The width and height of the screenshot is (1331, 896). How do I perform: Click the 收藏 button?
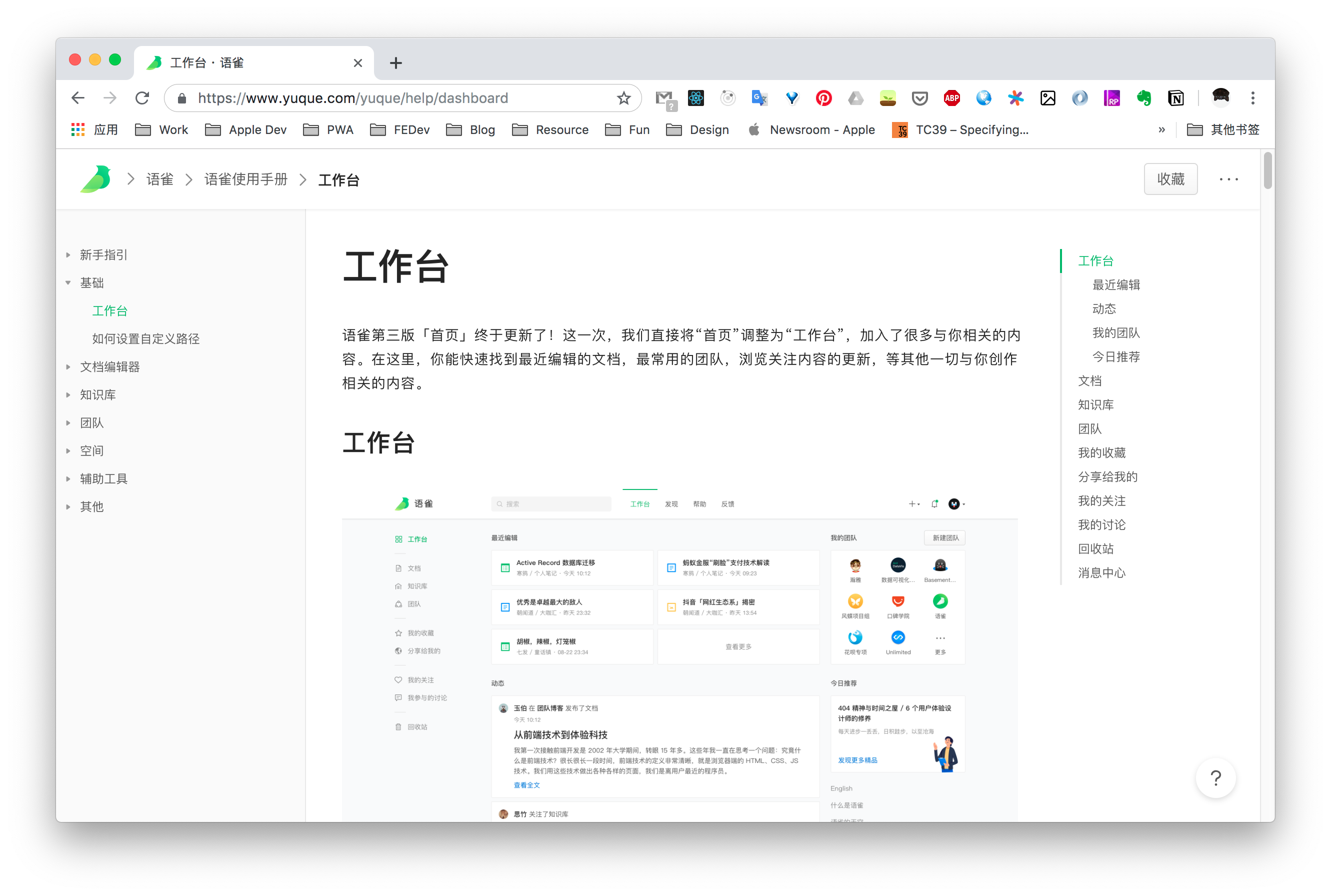coord(1170,179)
